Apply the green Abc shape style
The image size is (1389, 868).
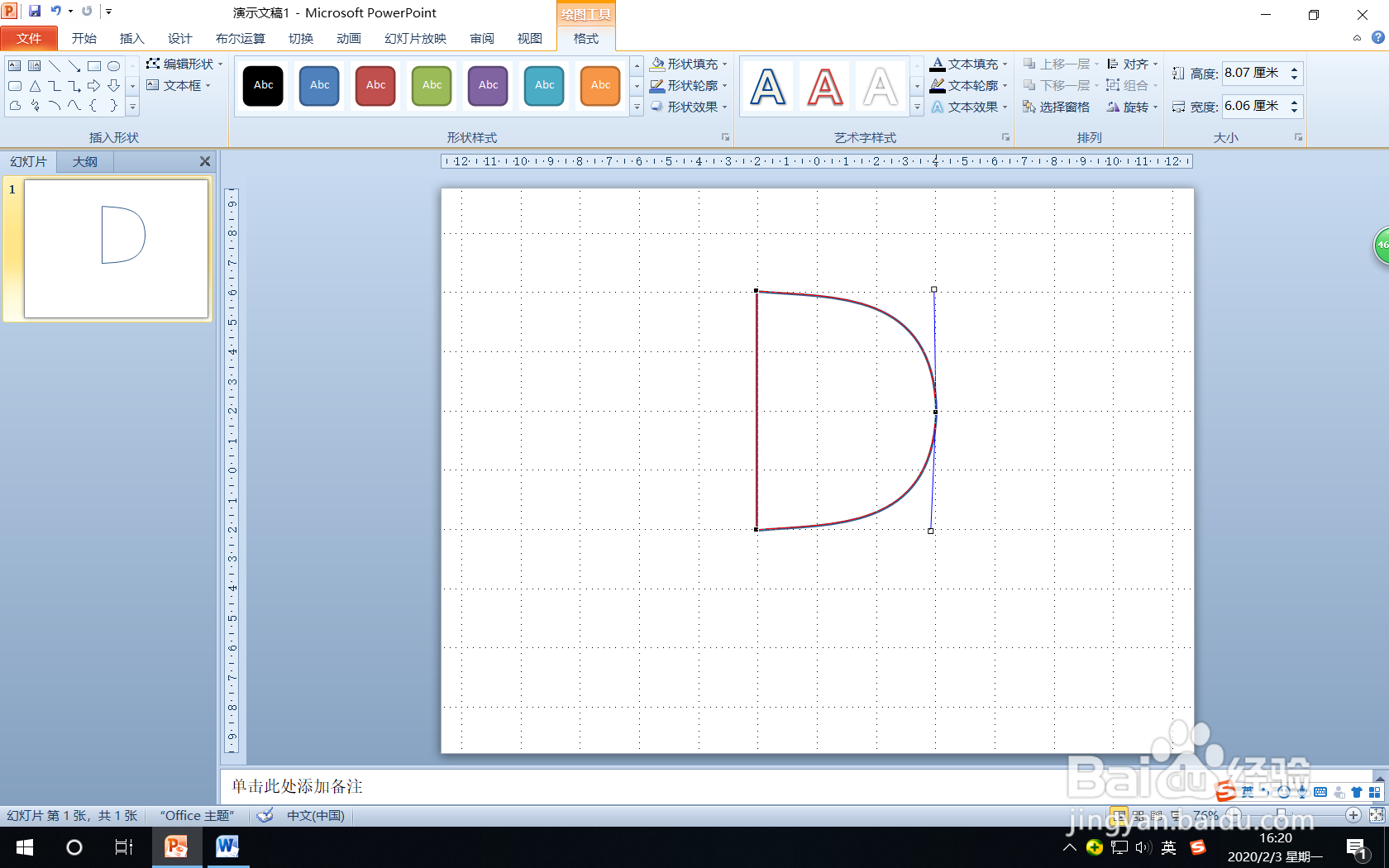[432, 86]
